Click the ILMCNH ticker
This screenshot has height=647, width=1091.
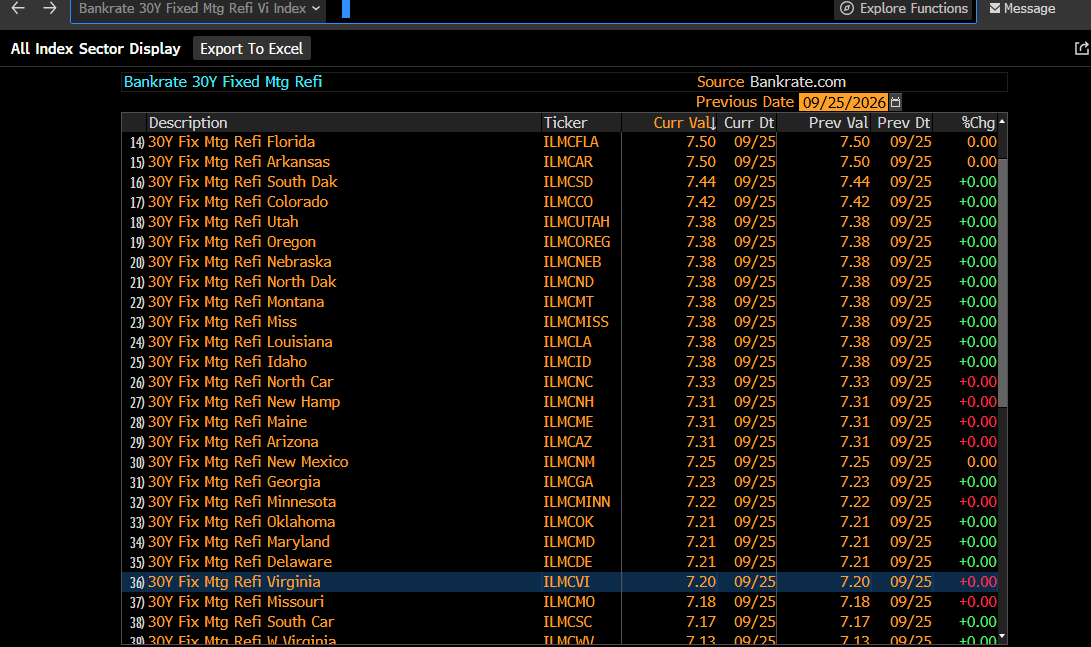[x=568, y=402]
